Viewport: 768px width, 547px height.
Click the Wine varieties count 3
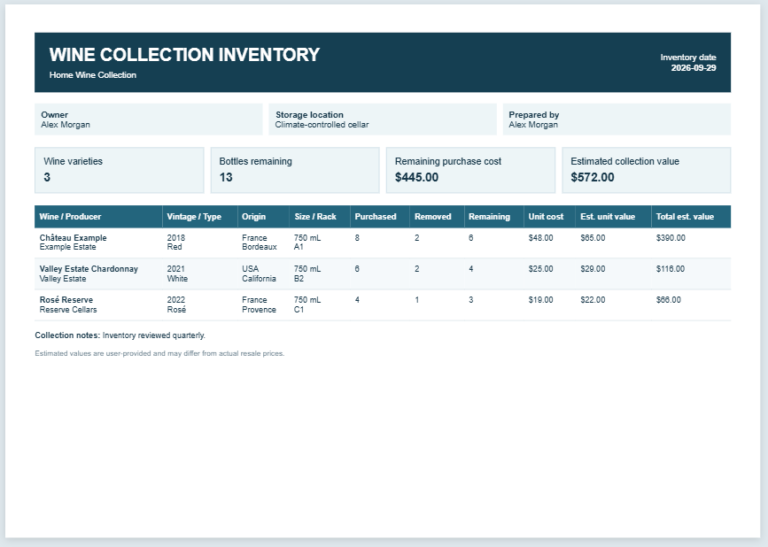tap(47, 177)
